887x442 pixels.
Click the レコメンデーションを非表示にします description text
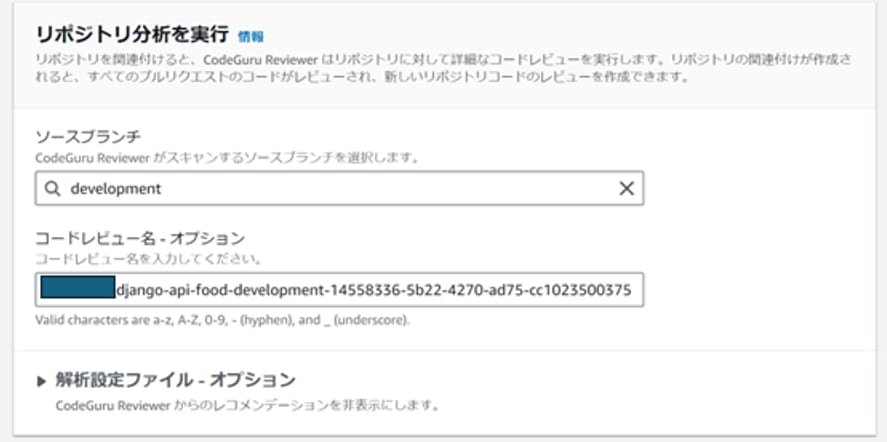coord(248,406)
